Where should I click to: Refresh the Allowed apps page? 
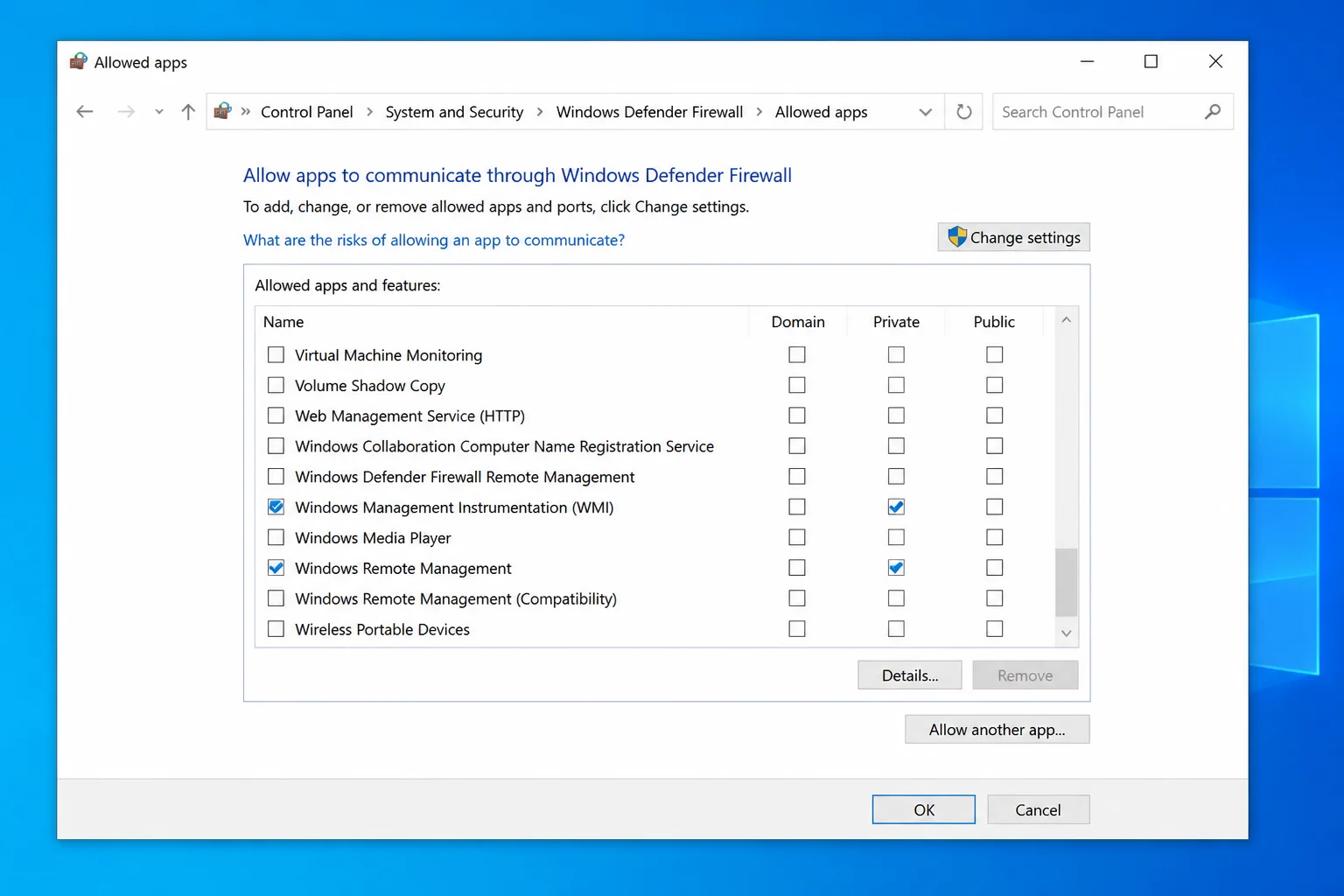pos(964,112)
